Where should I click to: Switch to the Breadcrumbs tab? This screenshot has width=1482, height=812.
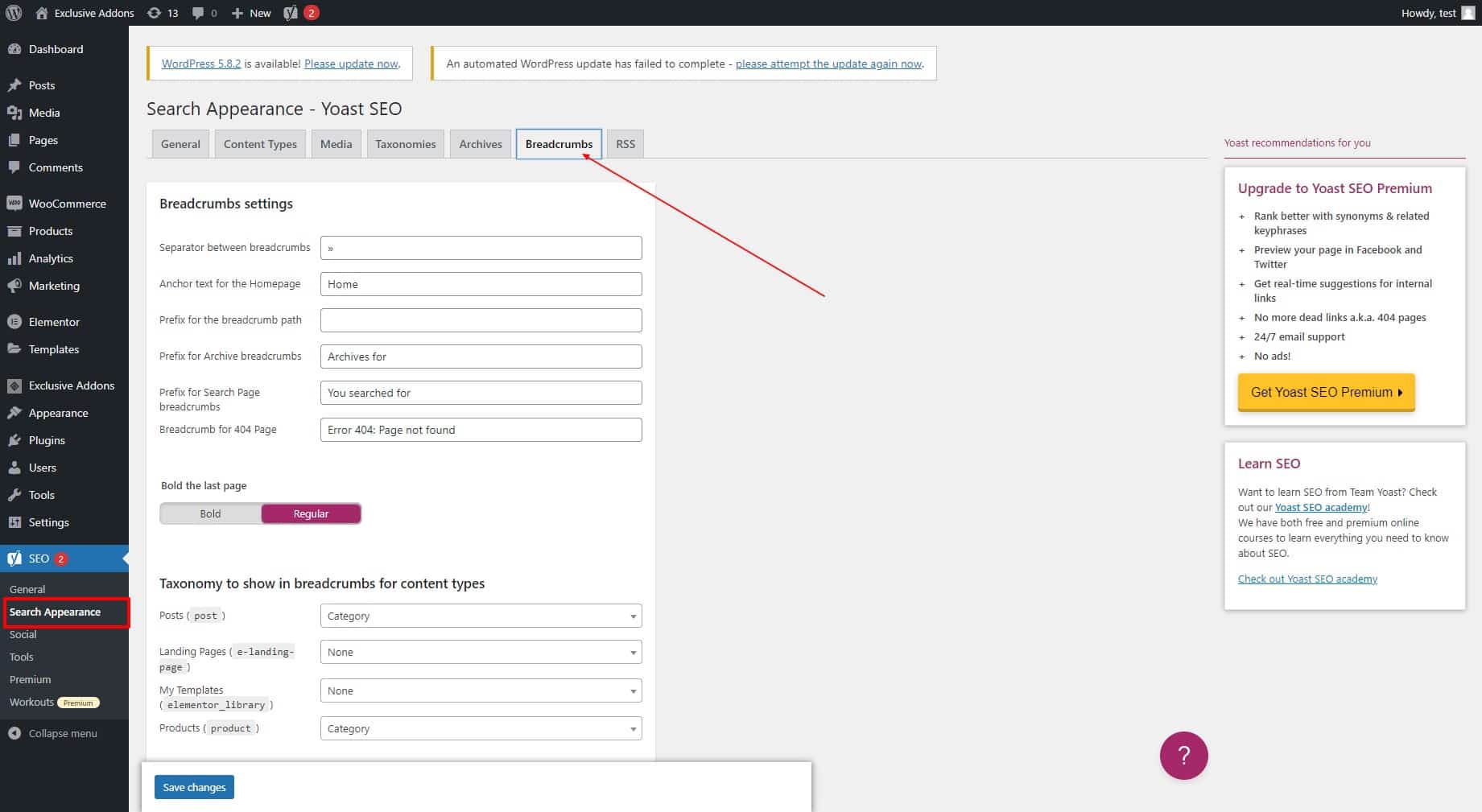coord(559,144)
